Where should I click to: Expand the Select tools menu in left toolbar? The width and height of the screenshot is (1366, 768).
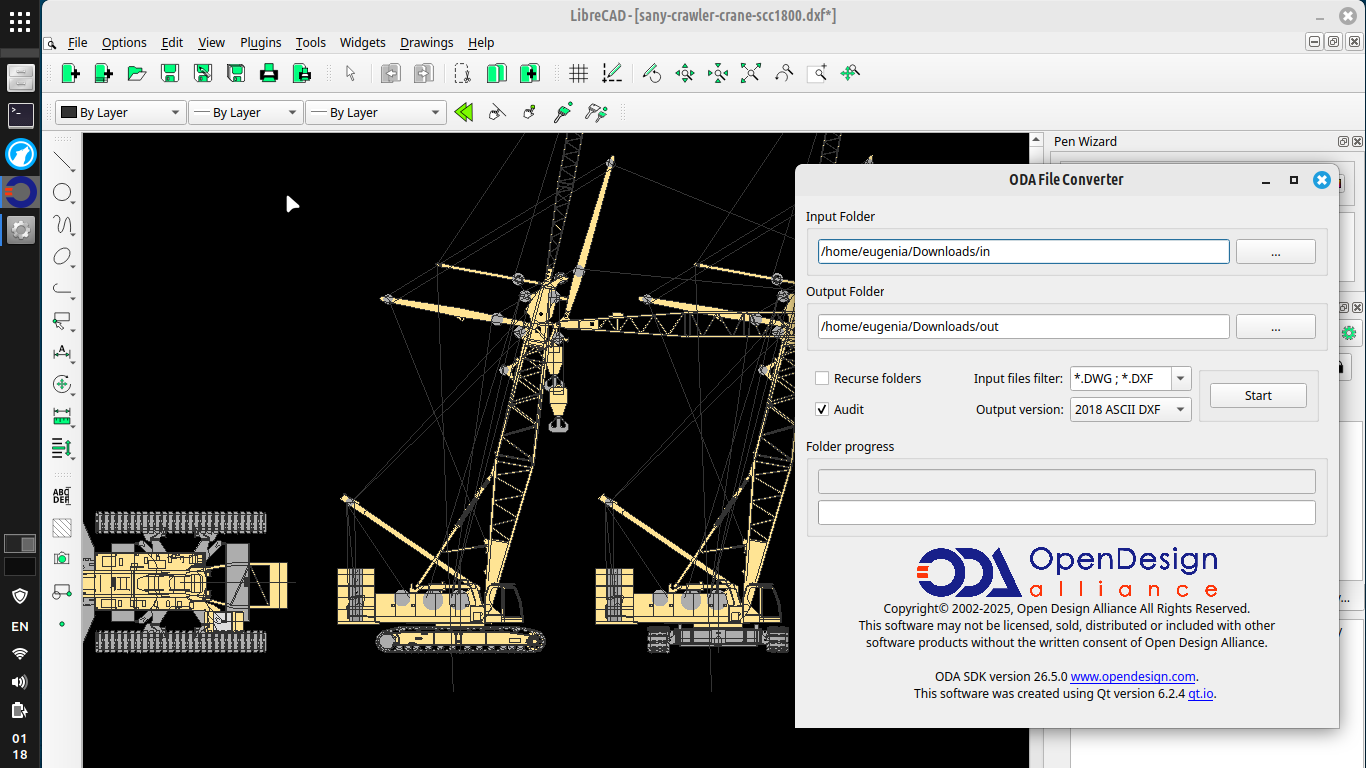[63, 321]
